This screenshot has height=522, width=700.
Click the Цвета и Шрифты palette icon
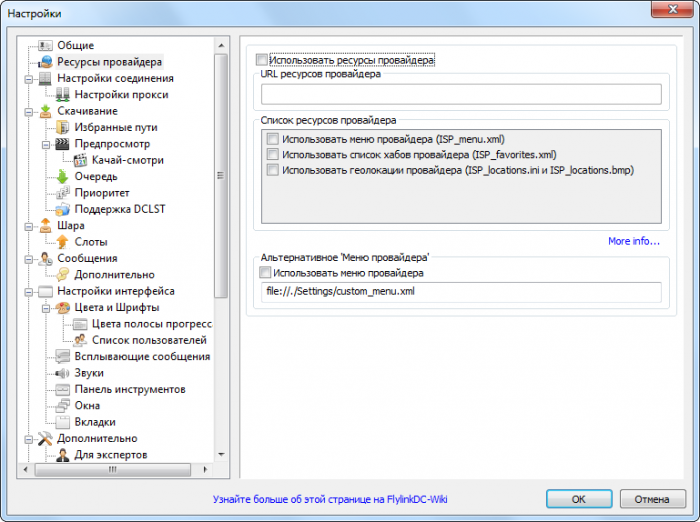63,308
